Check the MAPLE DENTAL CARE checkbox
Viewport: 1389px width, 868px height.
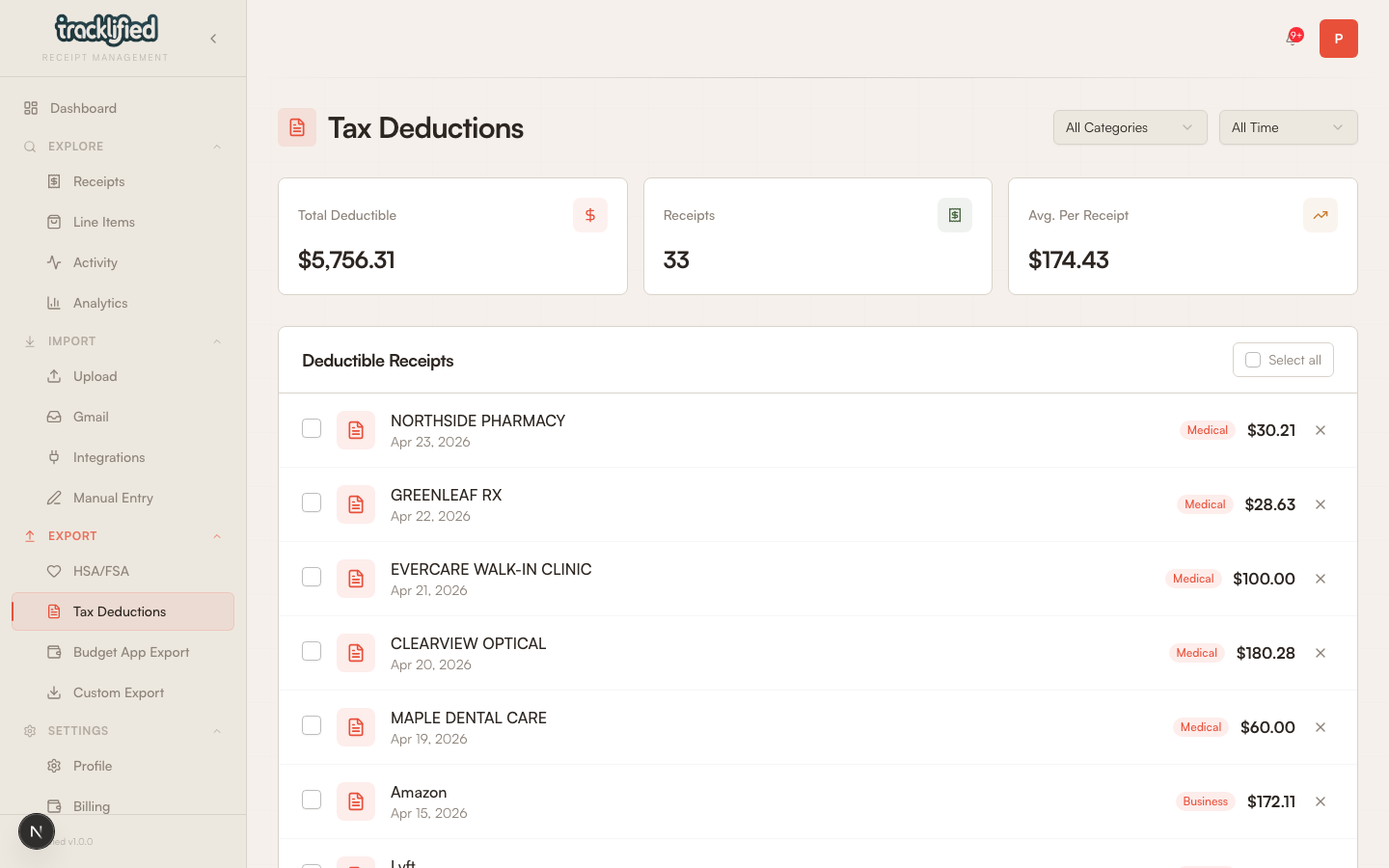click(312, 725)
